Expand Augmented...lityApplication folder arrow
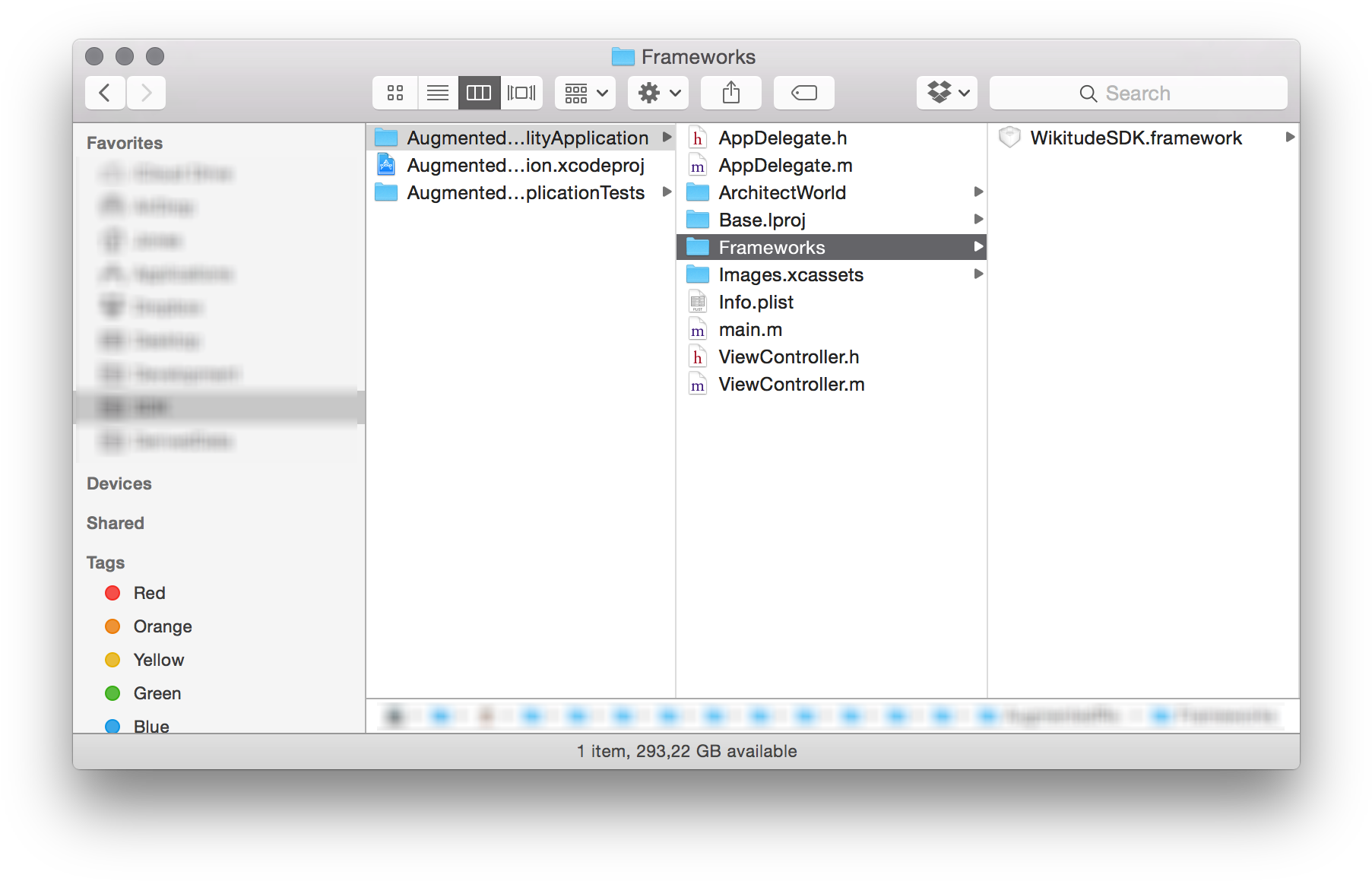This screenshot has height=881, width=1372. 667,138
